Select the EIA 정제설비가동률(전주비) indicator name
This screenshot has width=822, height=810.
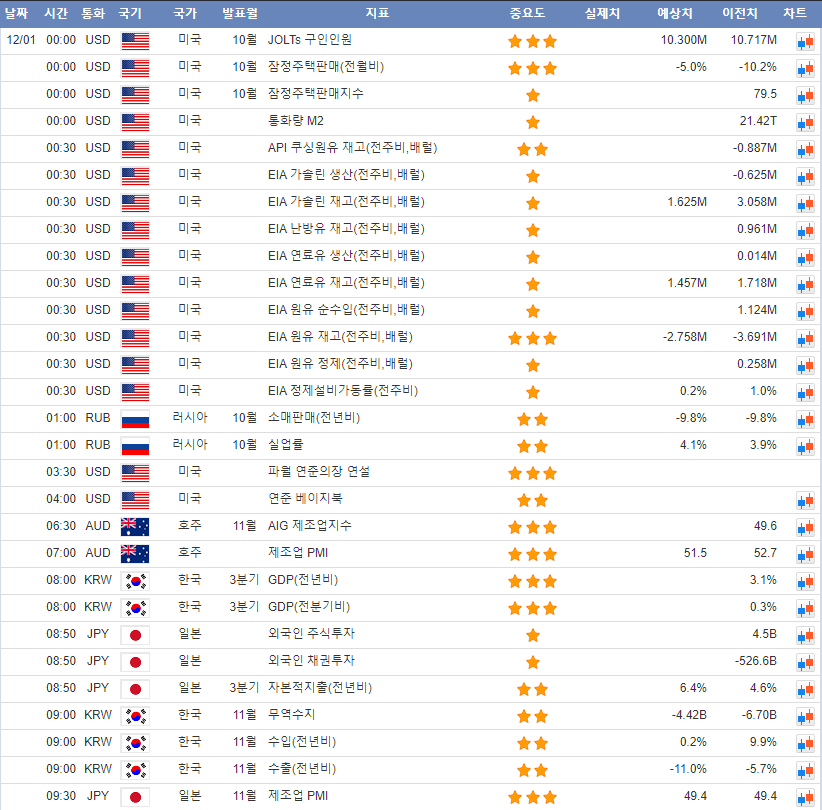(x=342, y=390)
